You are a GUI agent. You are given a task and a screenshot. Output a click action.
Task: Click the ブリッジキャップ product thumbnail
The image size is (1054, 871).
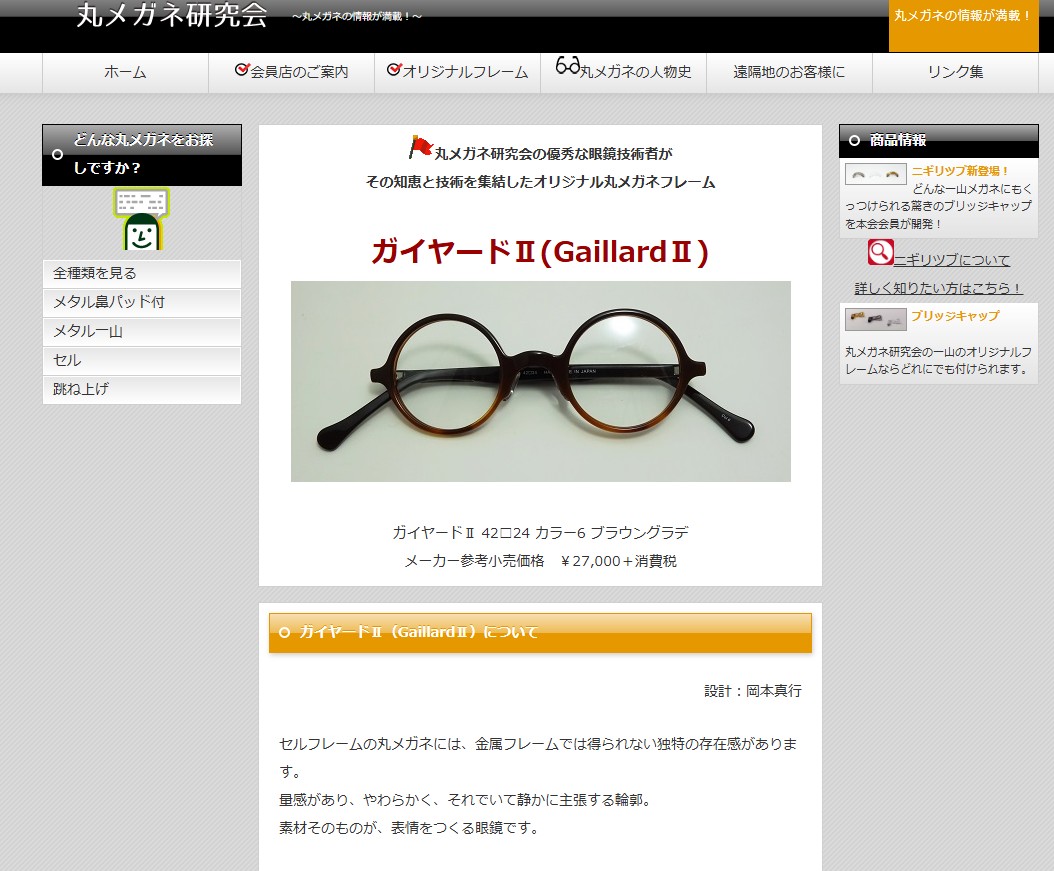click(875, 319)
